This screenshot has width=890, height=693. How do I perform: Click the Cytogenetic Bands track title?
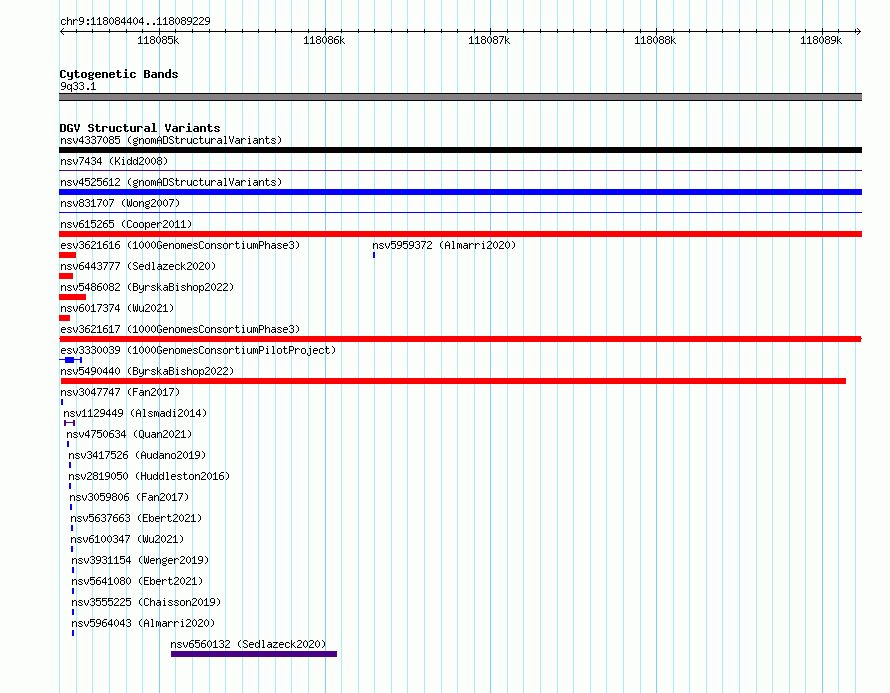[119, 74]
